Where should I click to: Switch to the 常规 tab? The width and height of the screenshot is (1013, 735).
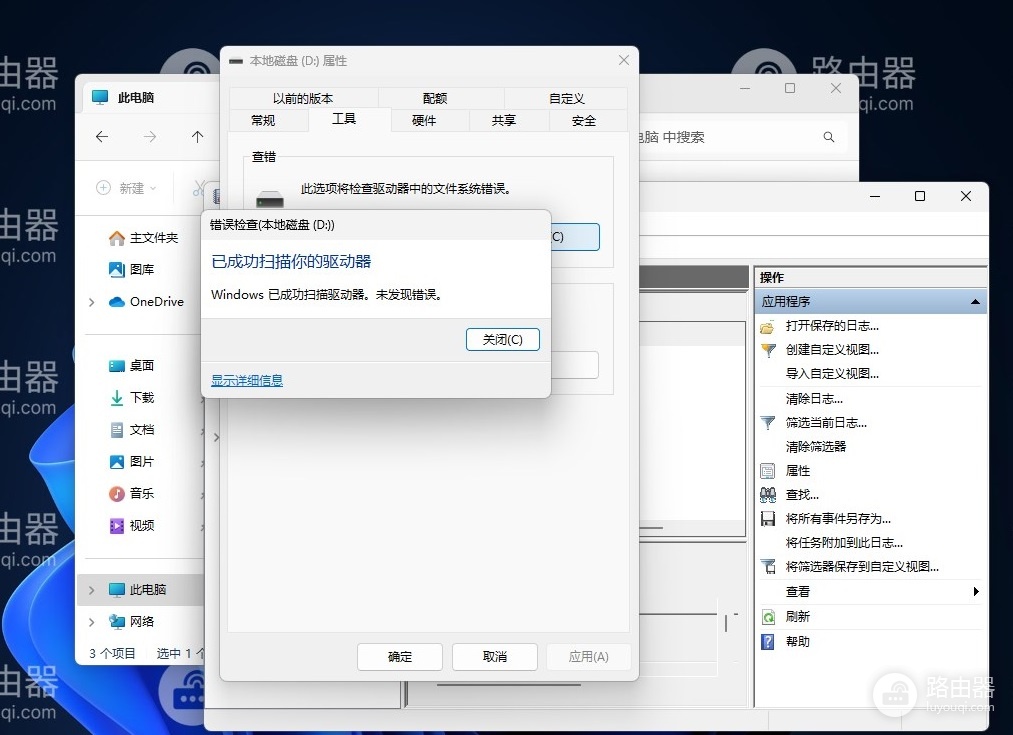pyautogui.click(x=263, y=121)
